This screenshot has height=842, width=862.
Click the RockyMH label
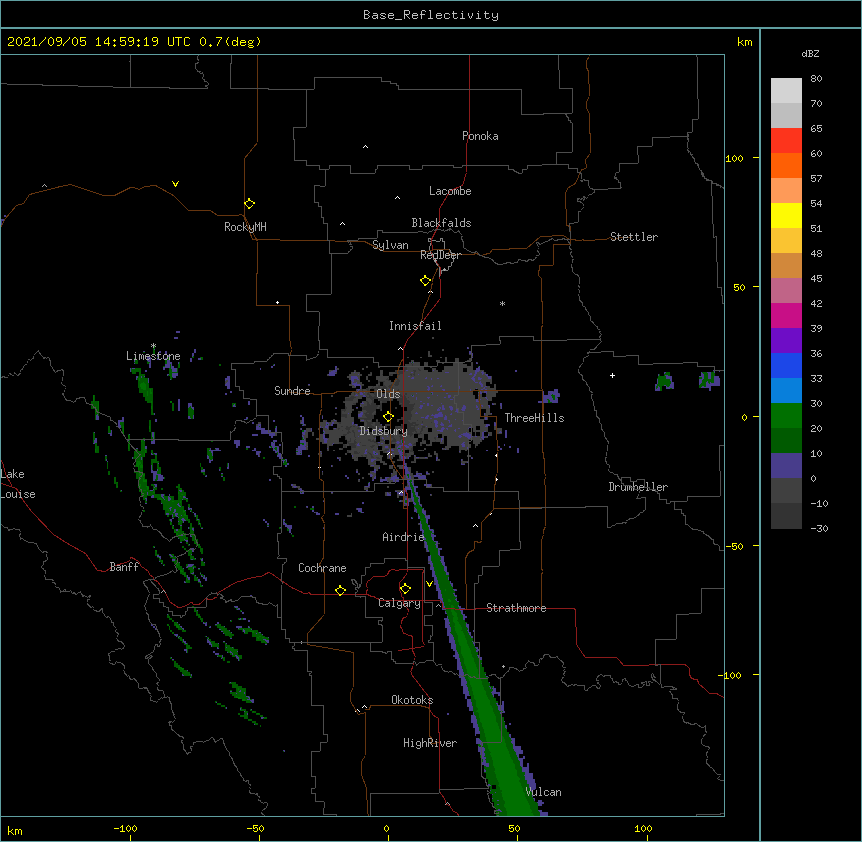[x=245, y=227]
